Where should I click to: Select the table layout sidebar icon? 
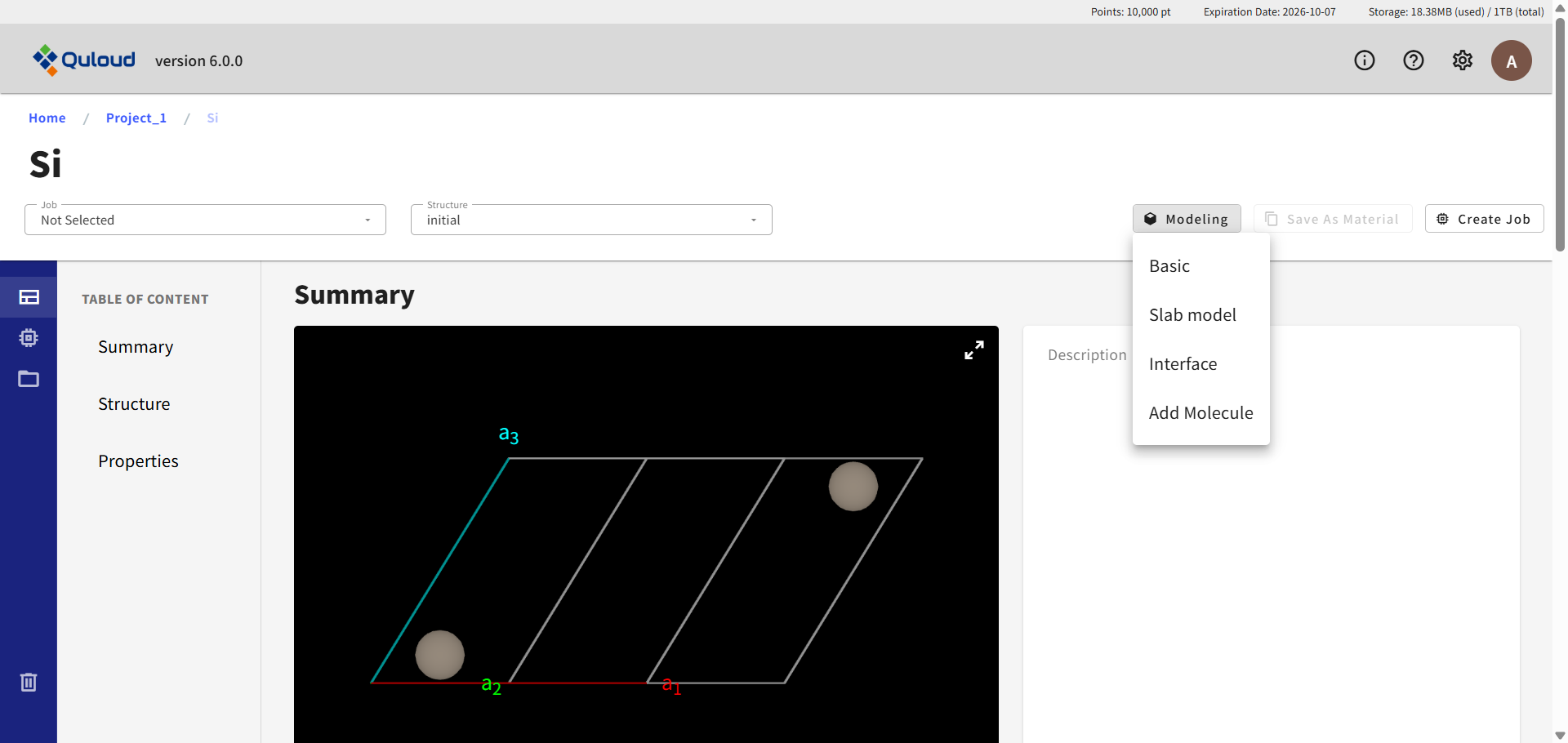tap(29, 297)
